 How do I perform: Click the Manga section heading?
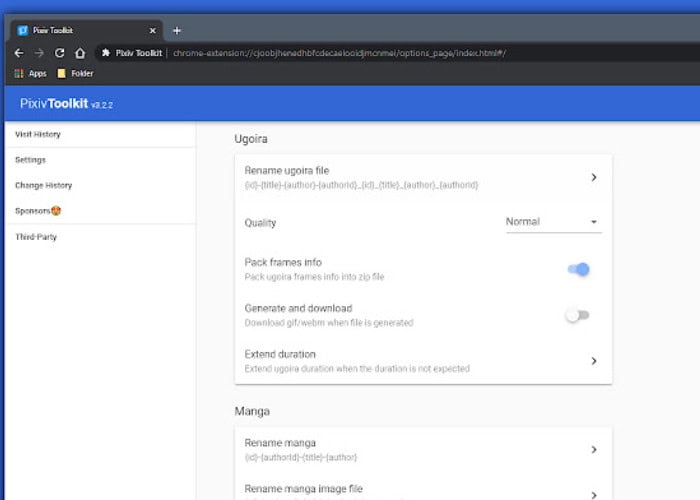click(252, 411)
